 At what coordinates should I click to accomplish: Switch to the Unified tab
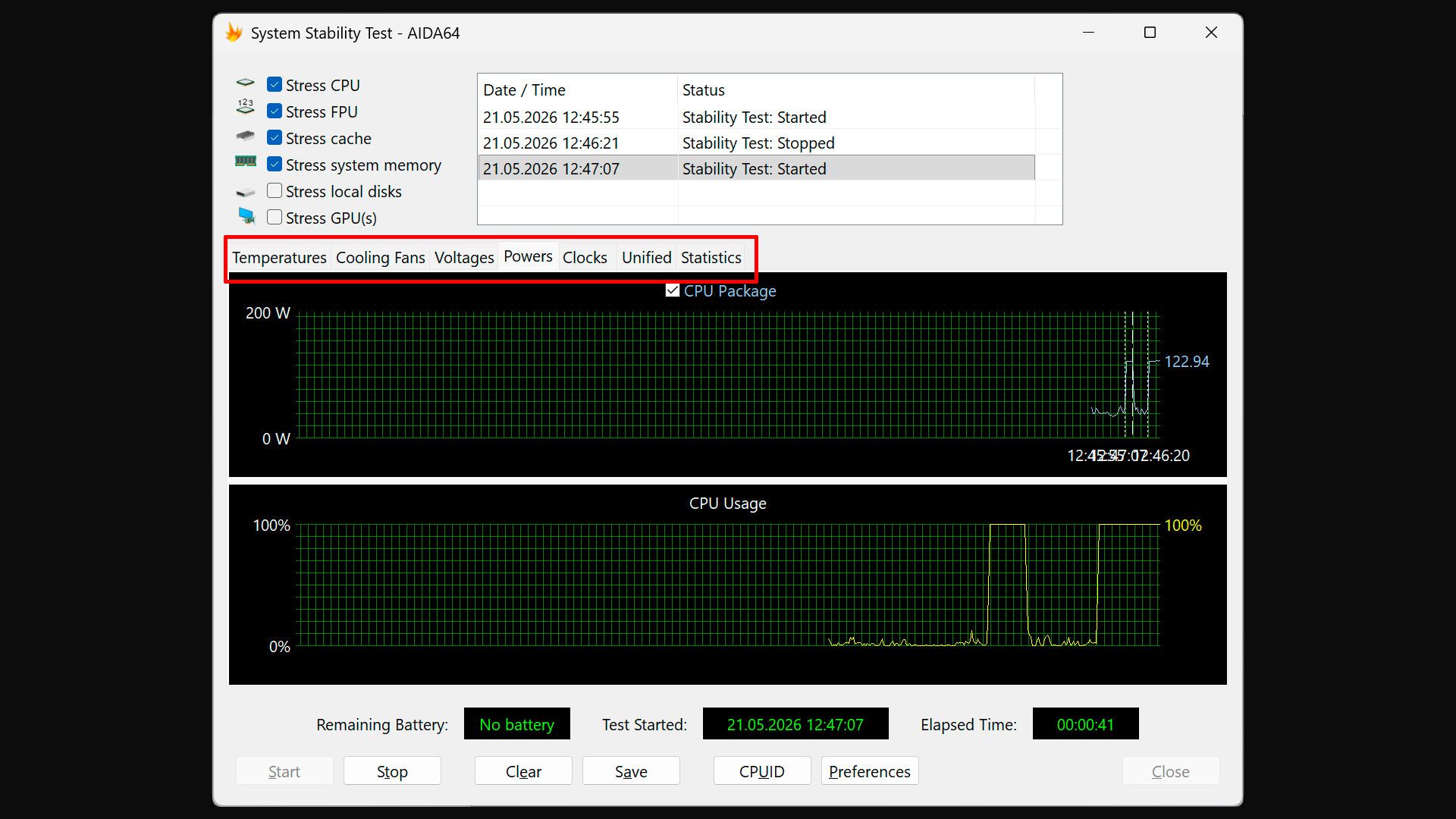coord(646,258)
